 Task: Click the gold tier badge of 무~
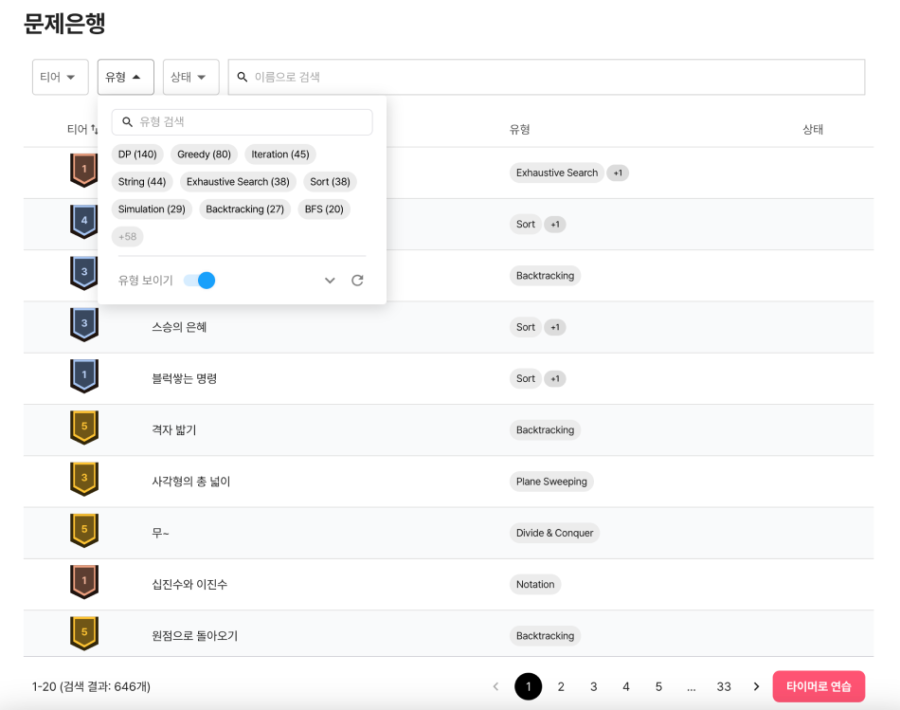click(x=84, y=530)
